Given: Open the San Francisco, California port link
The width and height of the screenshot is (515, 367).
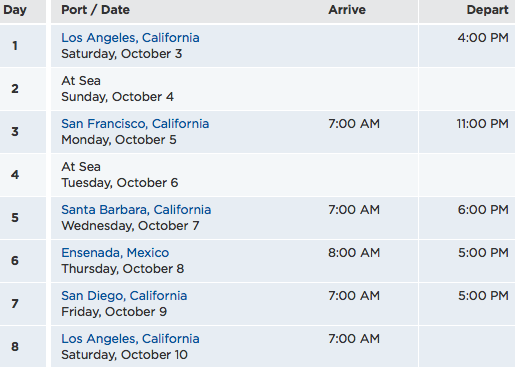Looking at the screenshot, I should (x=135, y=124).
